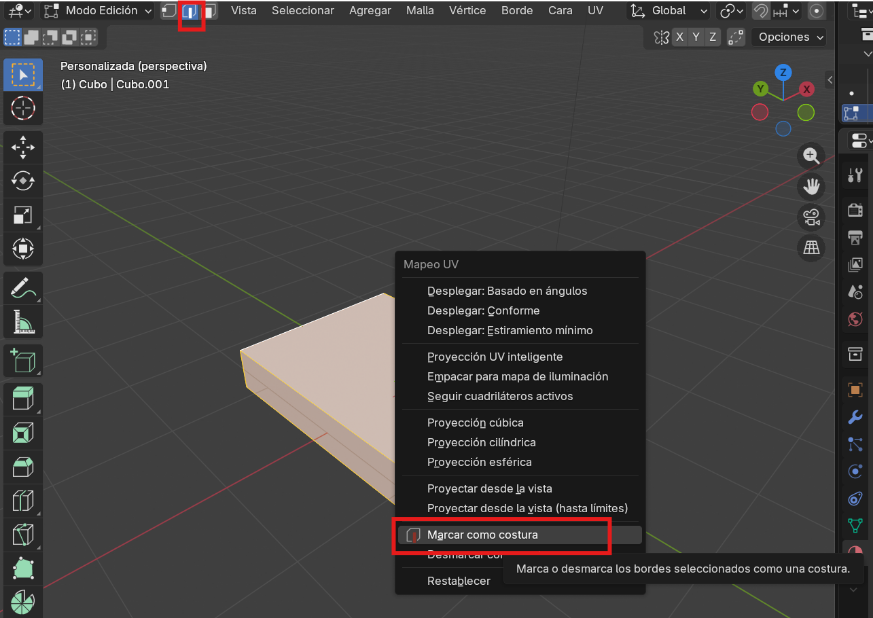The width and height of the screenshot is (873, 618).
Task: Set new selection mode icon
Action: click(x=12, y=37)
